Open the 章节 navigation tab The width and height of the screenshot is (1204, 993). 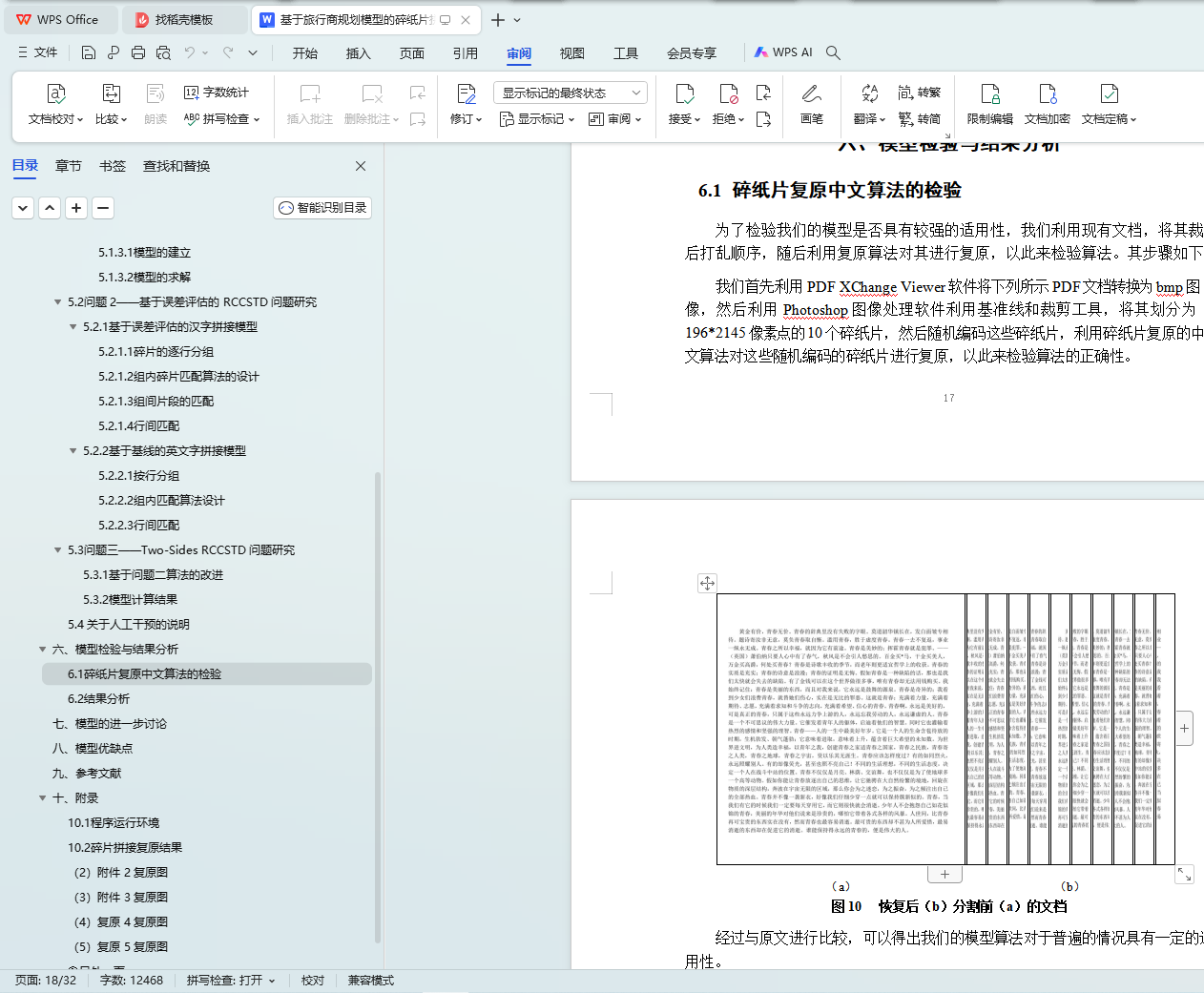point(69,166)
